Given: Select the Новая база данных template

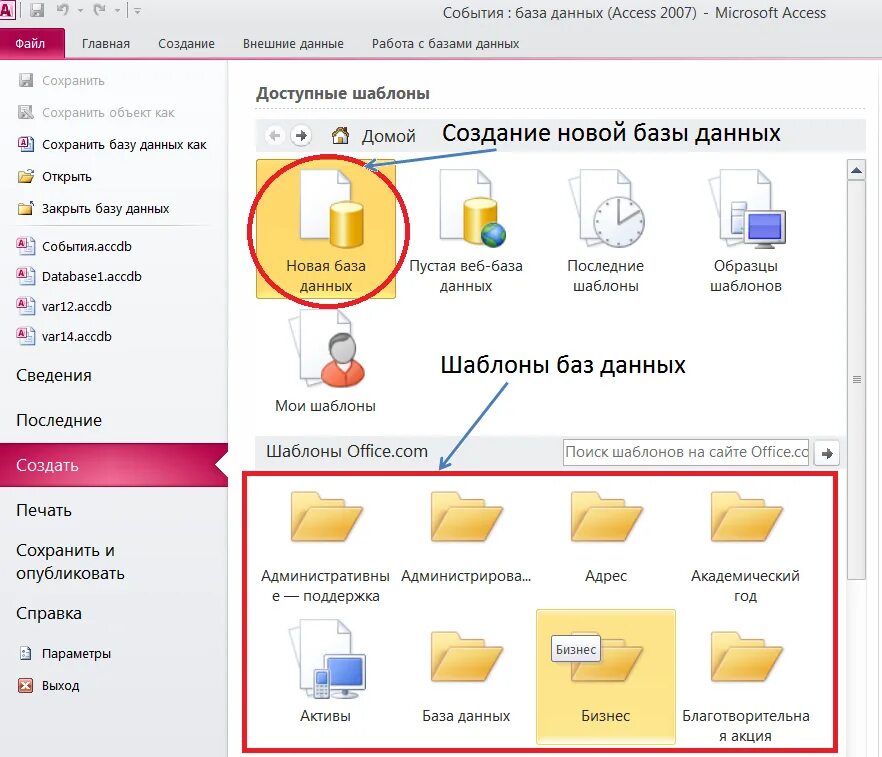Looking at the screenshot, I should [x=326, y=229].
